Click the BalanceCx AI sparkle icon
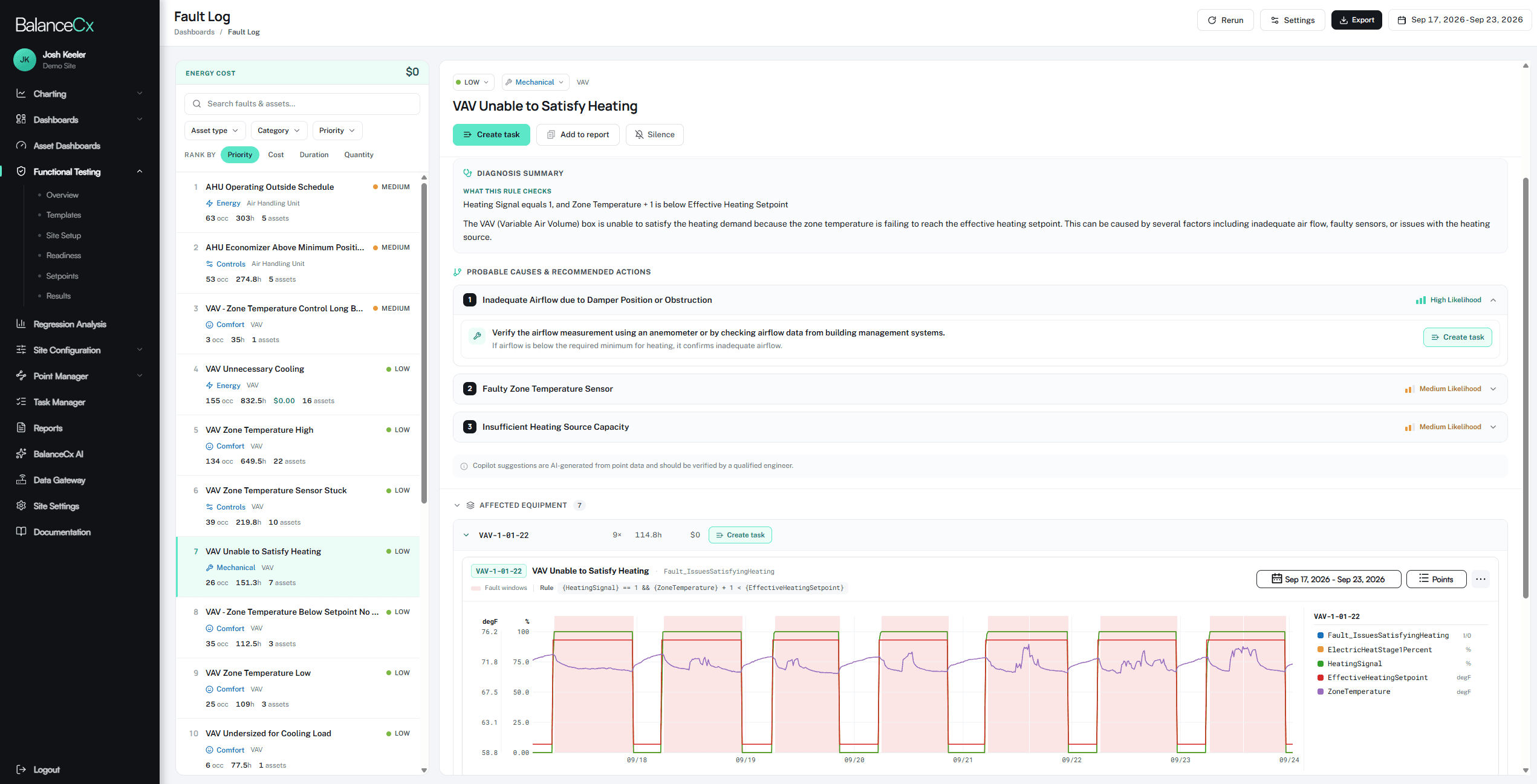This screenshot has height=784, width=1537. click(21, 454)
